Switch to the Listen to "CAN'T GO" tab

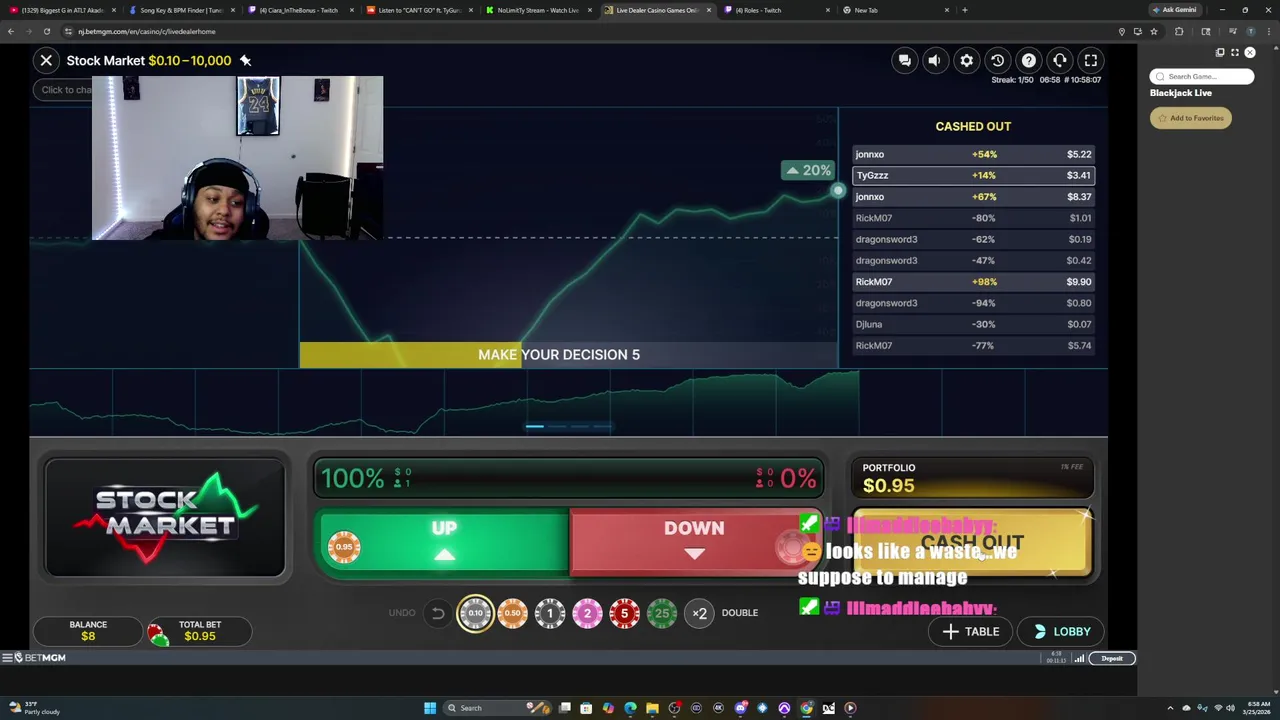coord(418,10)
